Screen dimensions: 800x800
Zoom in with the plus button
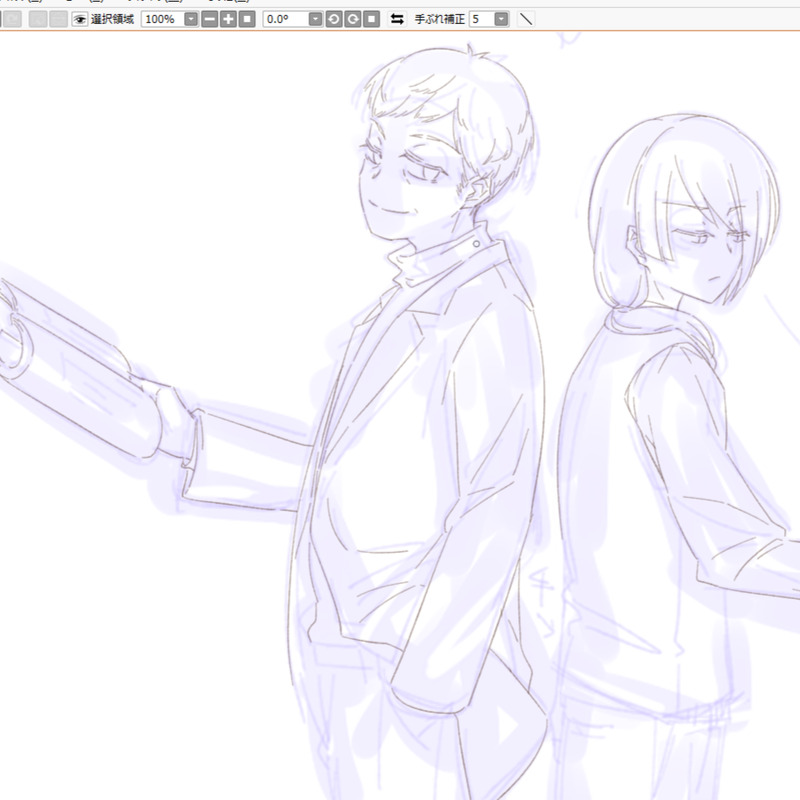click(x=229, y=19)
